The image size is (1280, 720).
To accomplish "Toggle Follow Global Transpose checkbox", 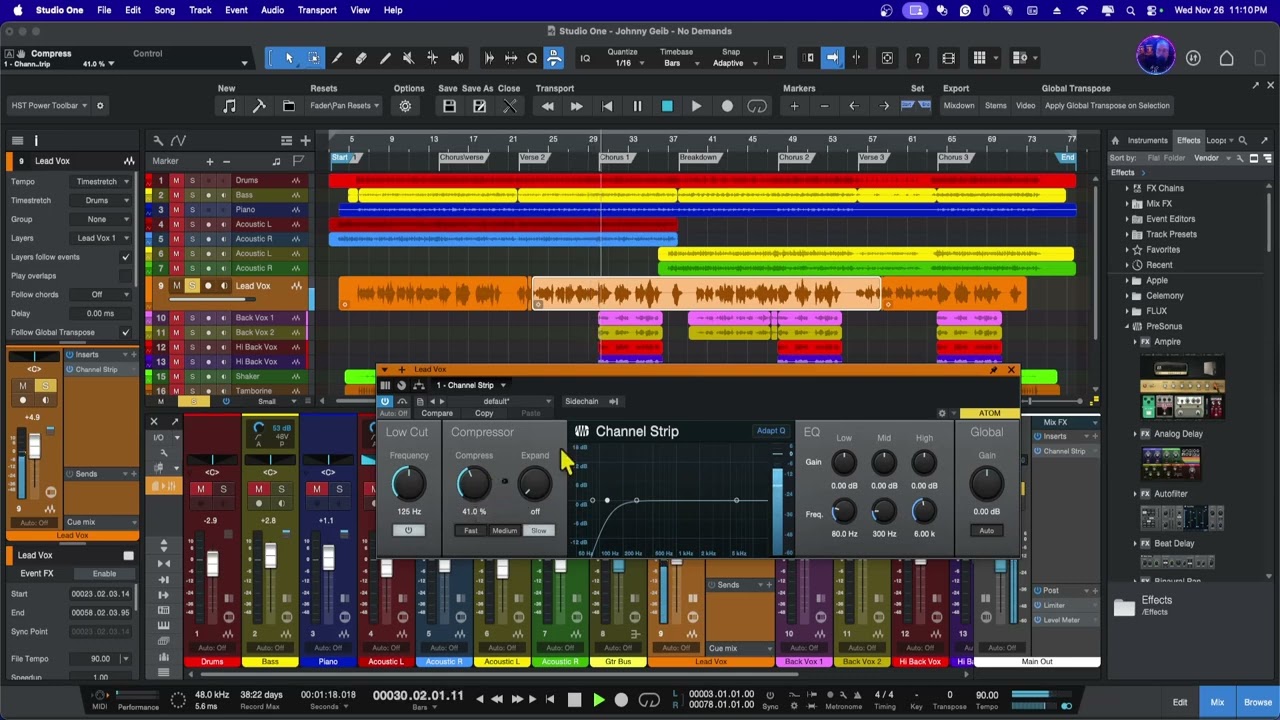I will (x=125, y=332).
